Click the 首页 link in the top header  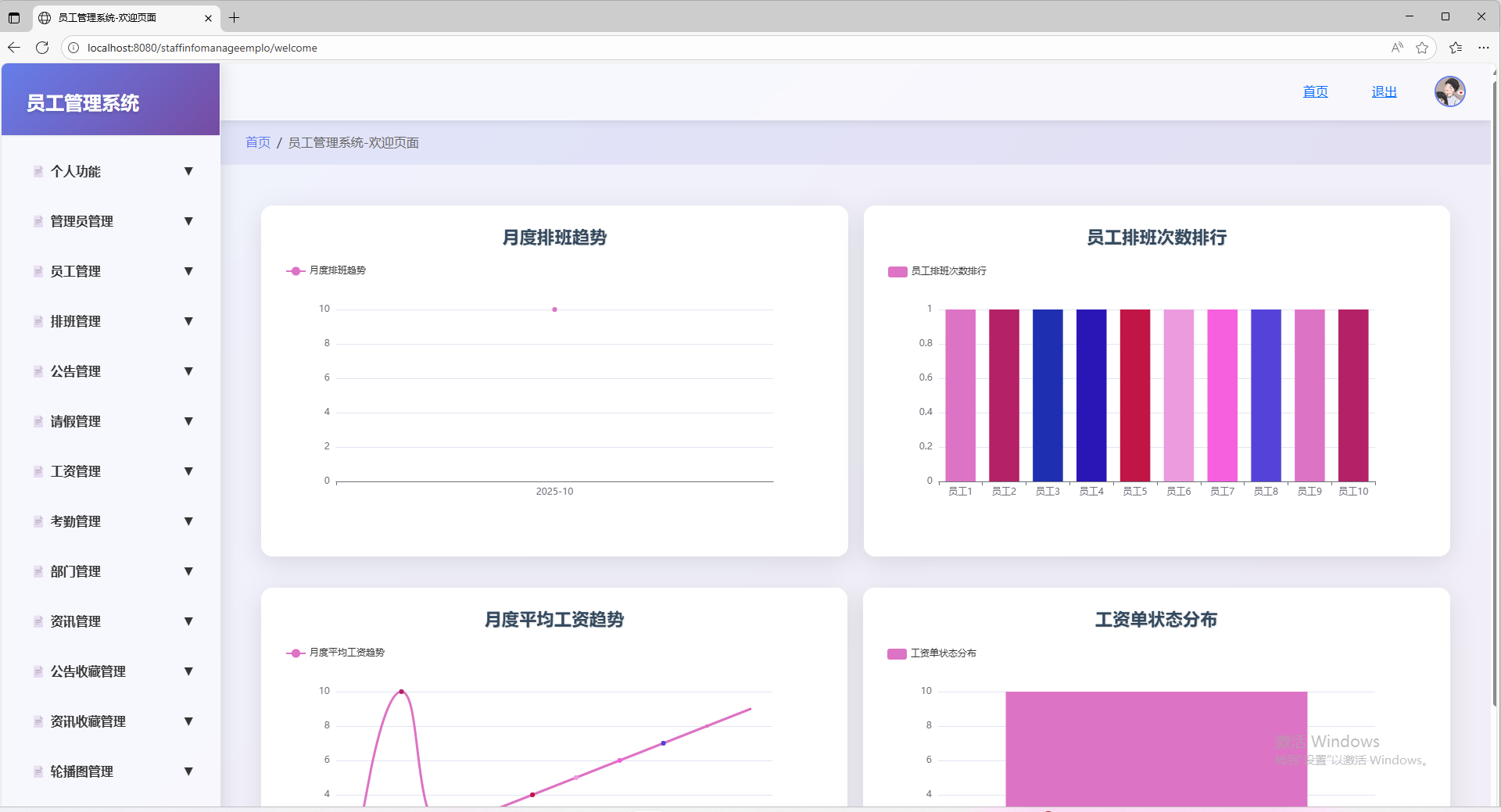(x=1315, y=91)
